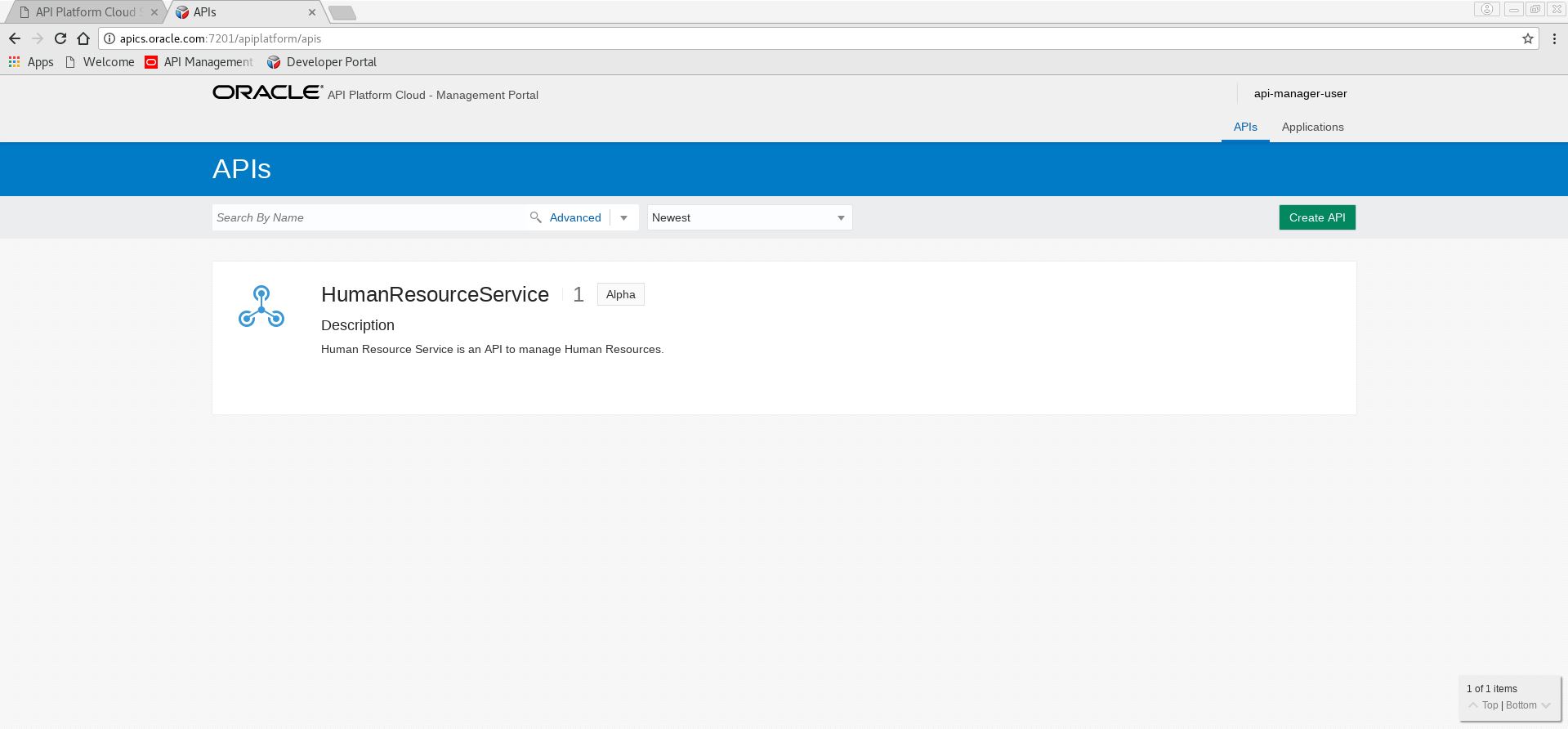Viewport: 1568px width, 729px height.
Task: Focus the Search By Name field
Action: coord(368,218)
